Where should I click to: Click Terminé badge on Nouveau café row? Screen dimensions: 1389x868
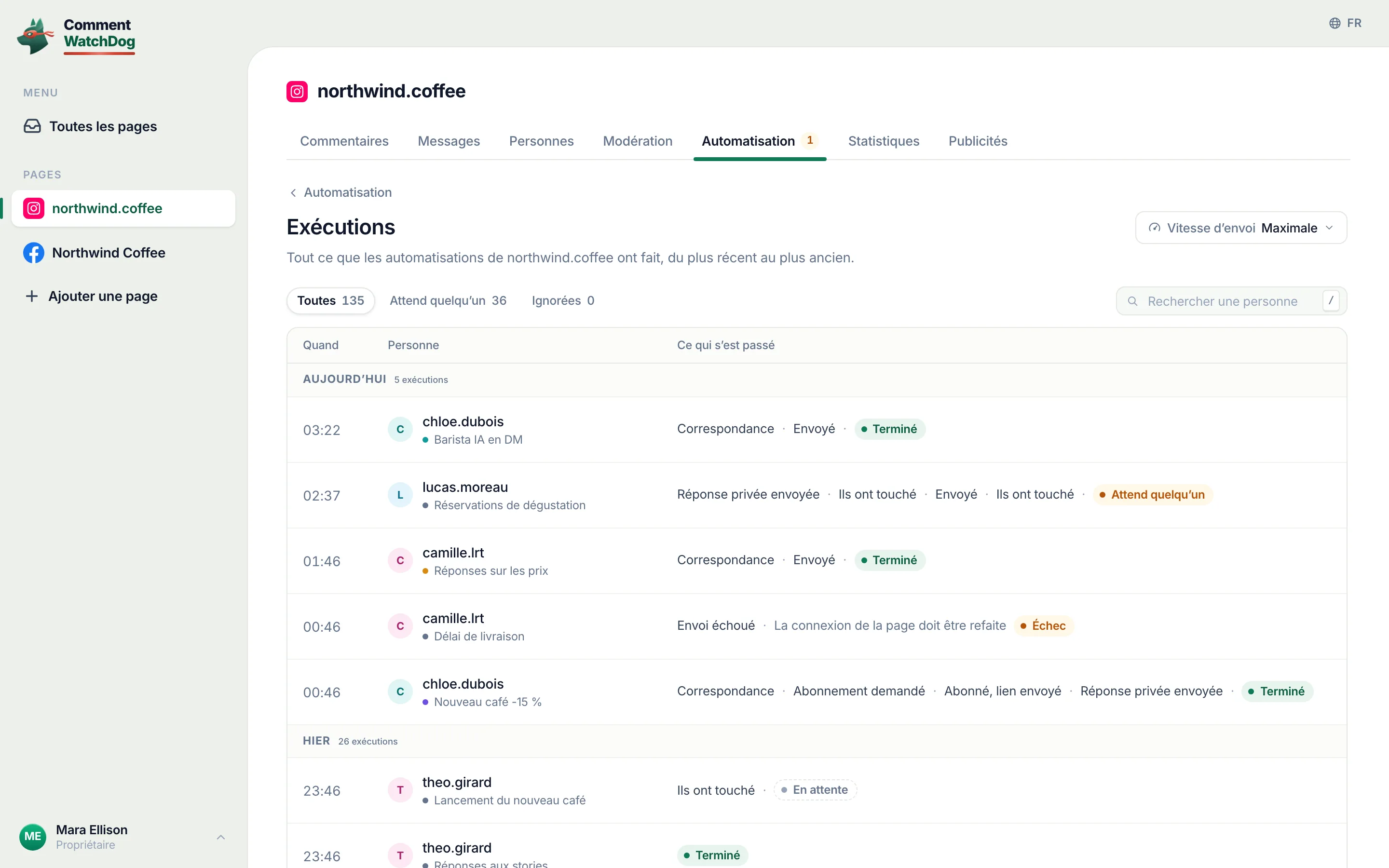[x=1277, y=691]
